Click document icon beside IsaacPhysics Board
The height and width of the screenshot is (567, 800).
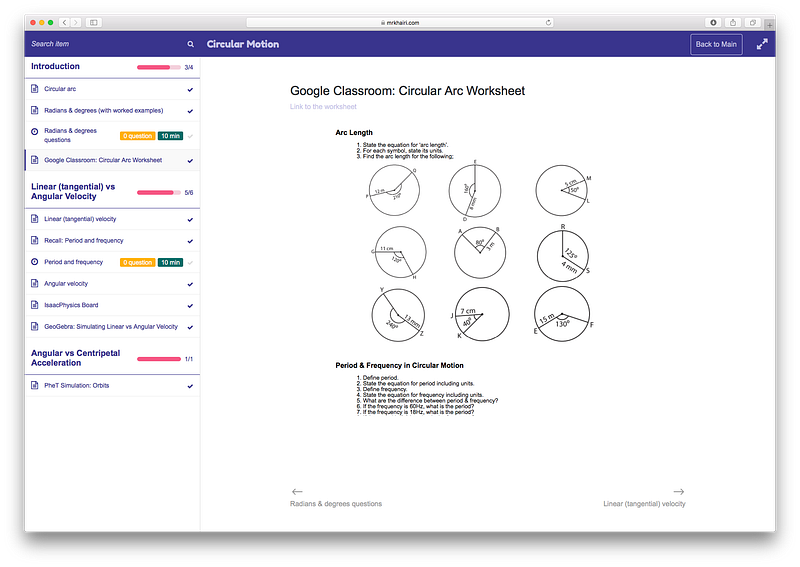(35, 305)
